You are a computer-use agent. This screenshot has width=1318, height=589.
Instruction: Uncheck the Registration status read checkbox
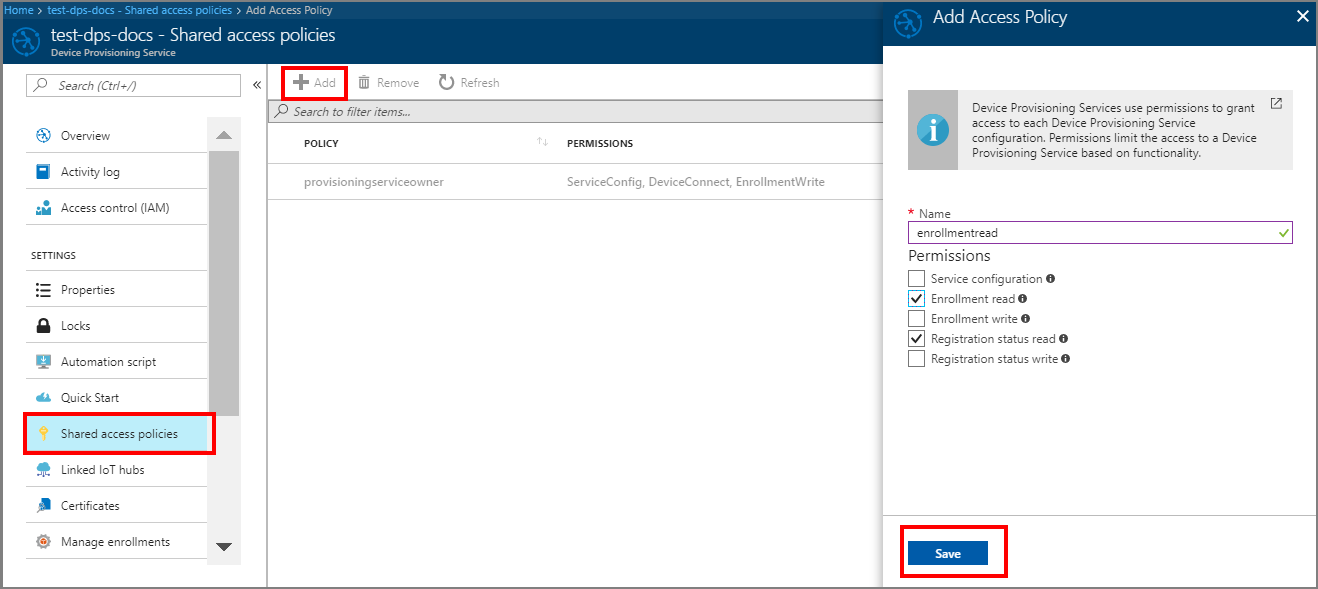click(x=916, y=339)
